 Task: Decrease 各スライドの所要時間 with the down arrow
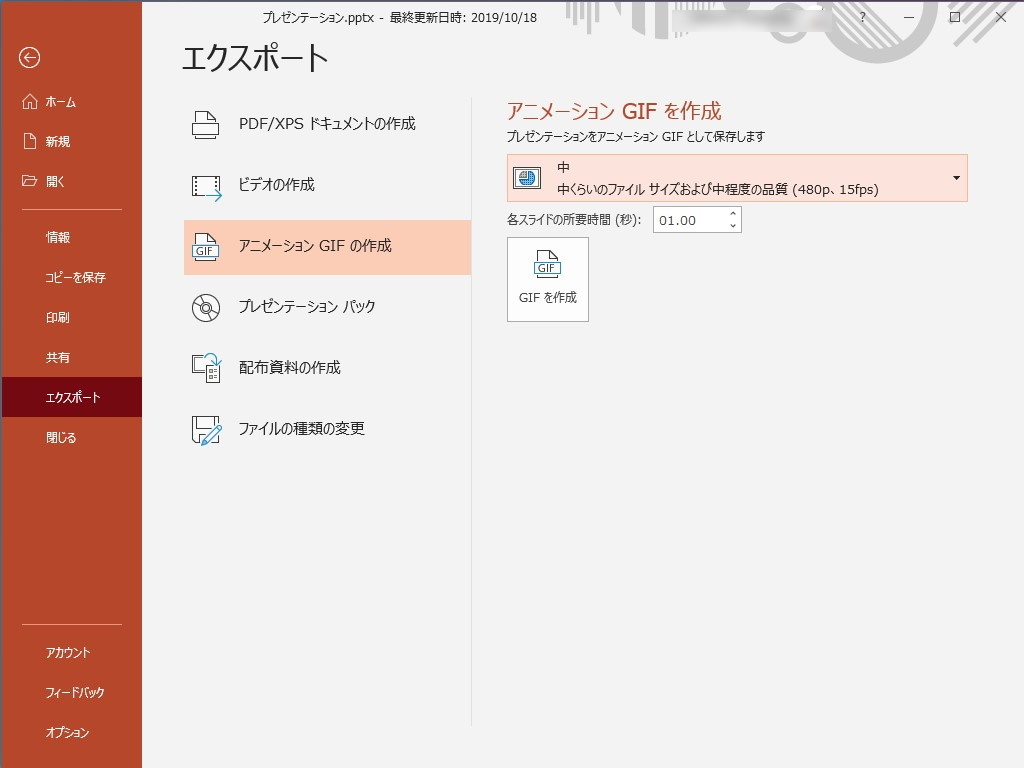732,225
